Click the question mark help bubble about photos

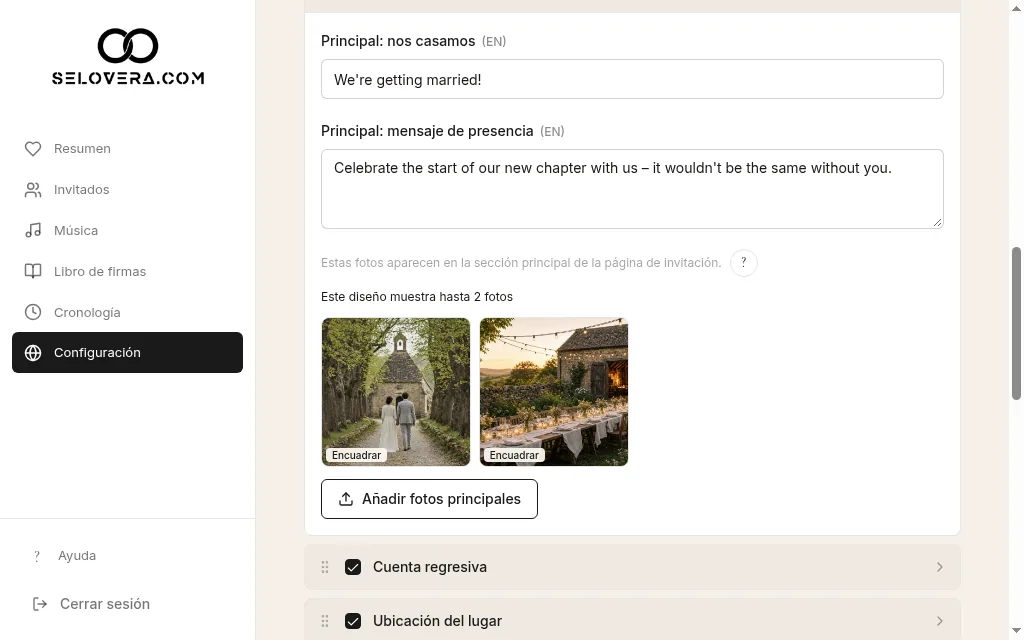pyautogui.click(x=743, y=263)
